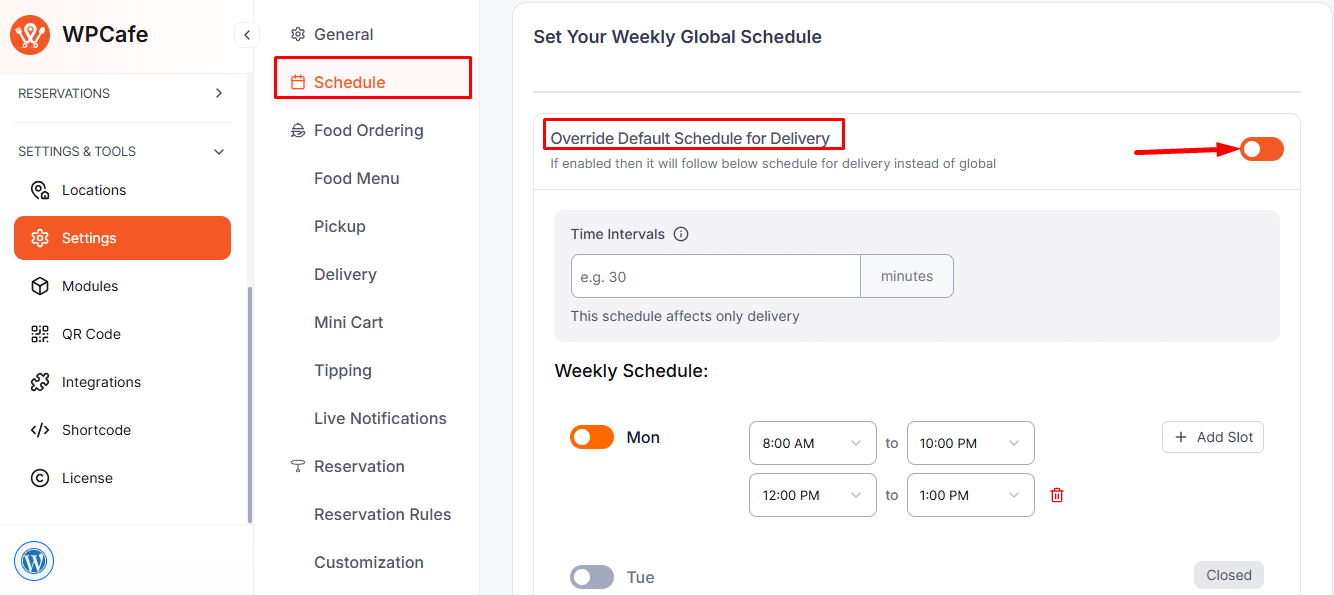The height and width of the screenshot is (595, 1334).
Task: Delete the second Monday time slot
Action: click(x=1057, y=495)
